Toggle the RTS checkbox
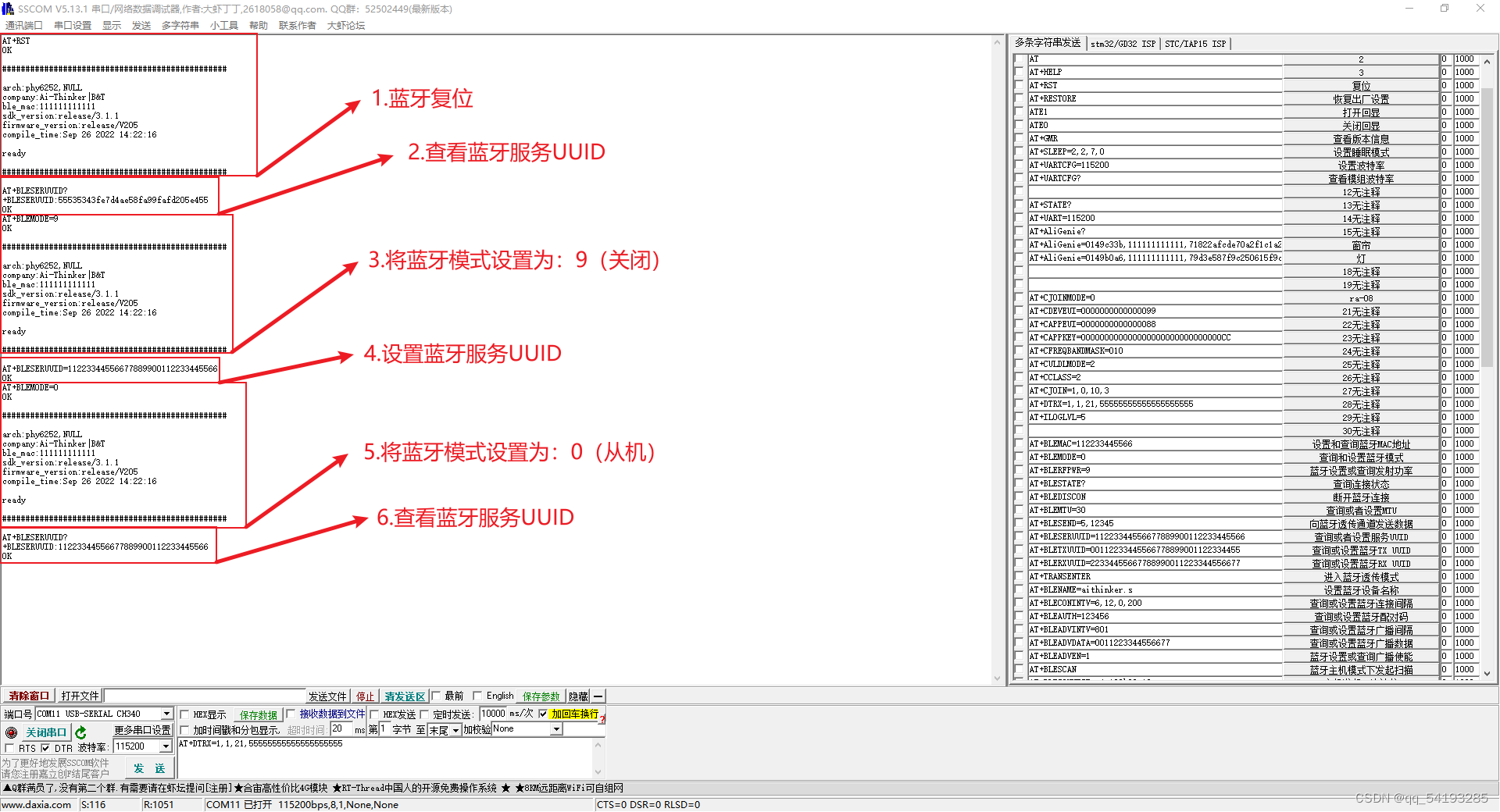Screen dimensions: 1500x812 pyautogui.click(x=9, y=748)
